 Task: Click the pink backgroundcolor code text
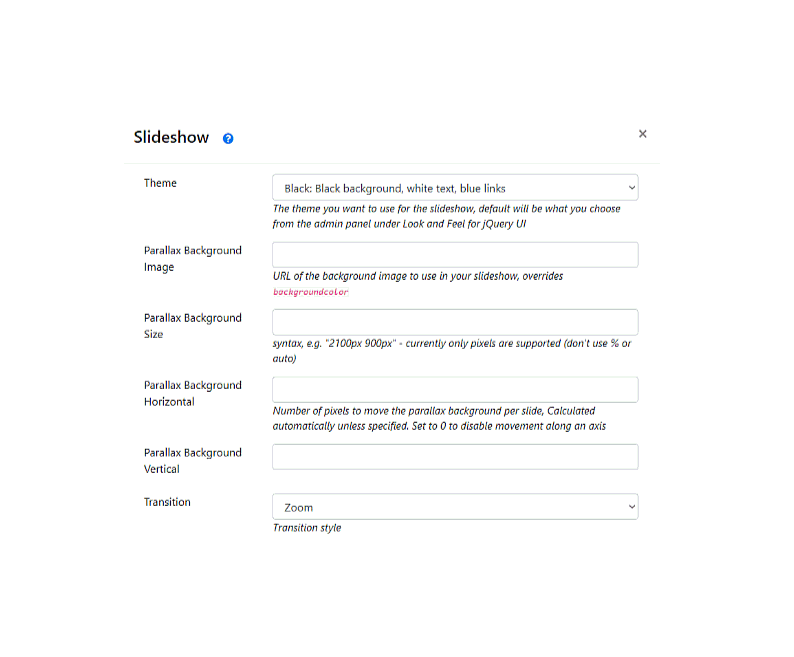310,292
